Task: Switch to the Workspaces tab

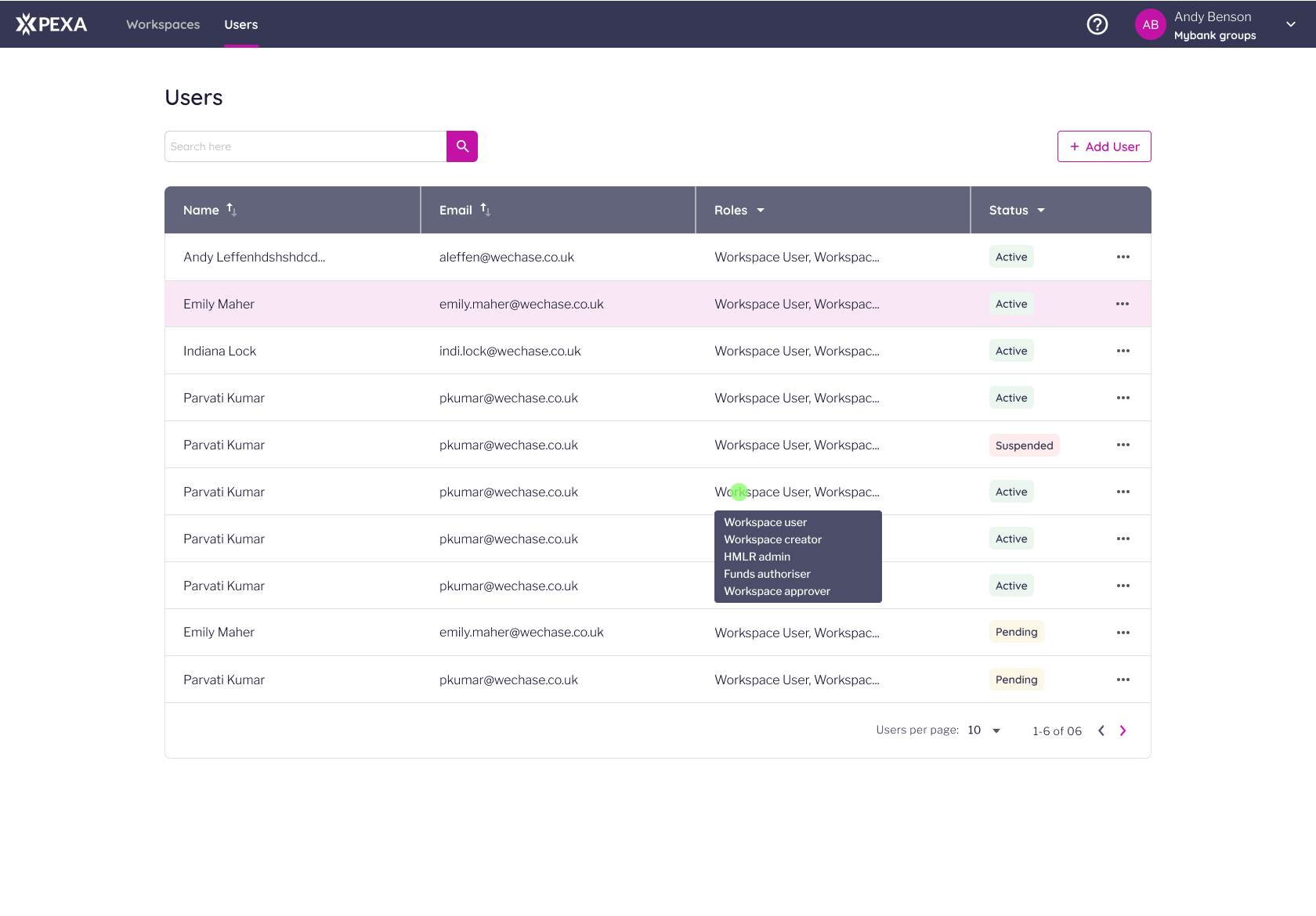Action: click(163, 24)
